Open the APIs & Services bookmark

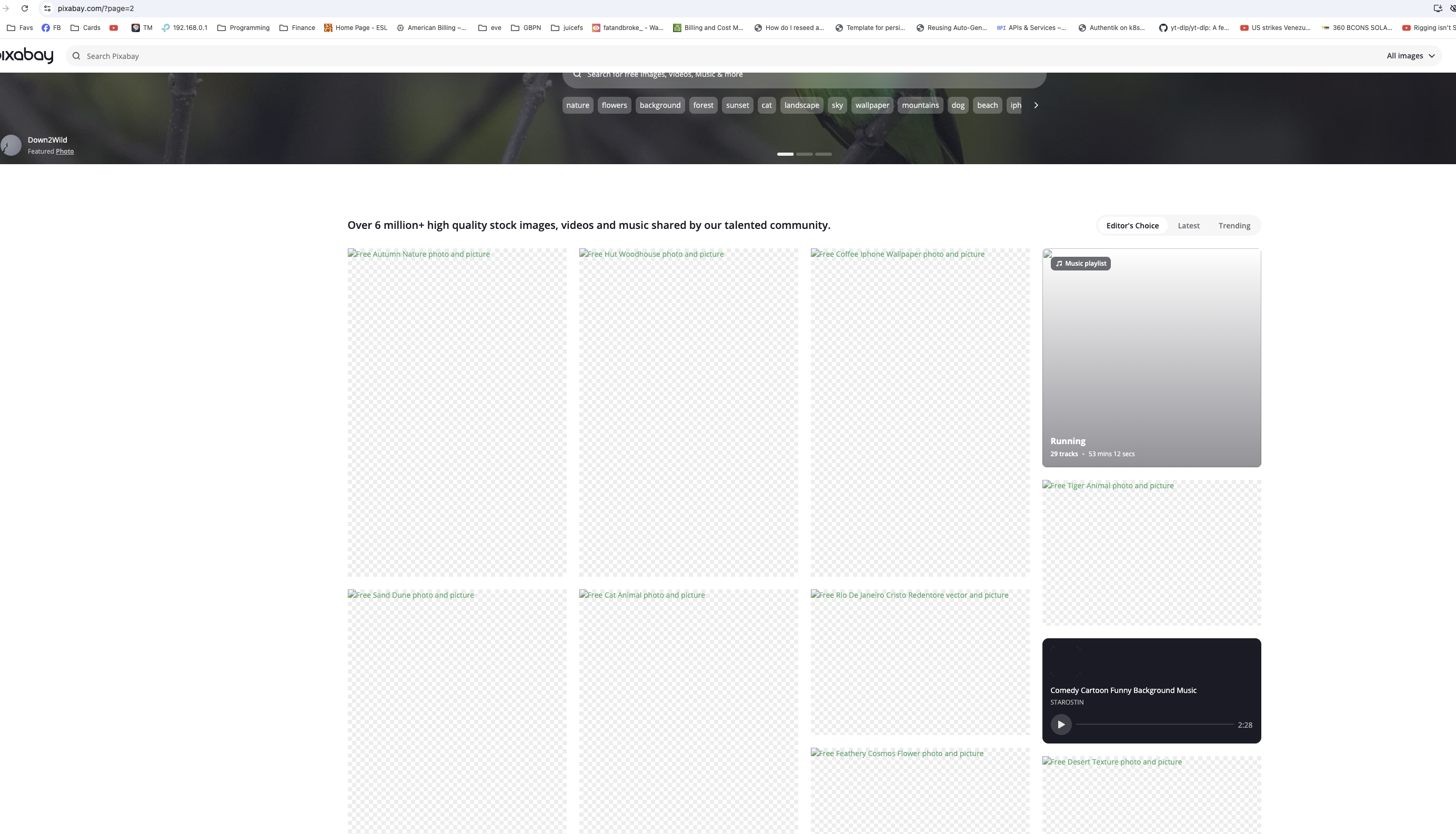(x=1031, y=27)
